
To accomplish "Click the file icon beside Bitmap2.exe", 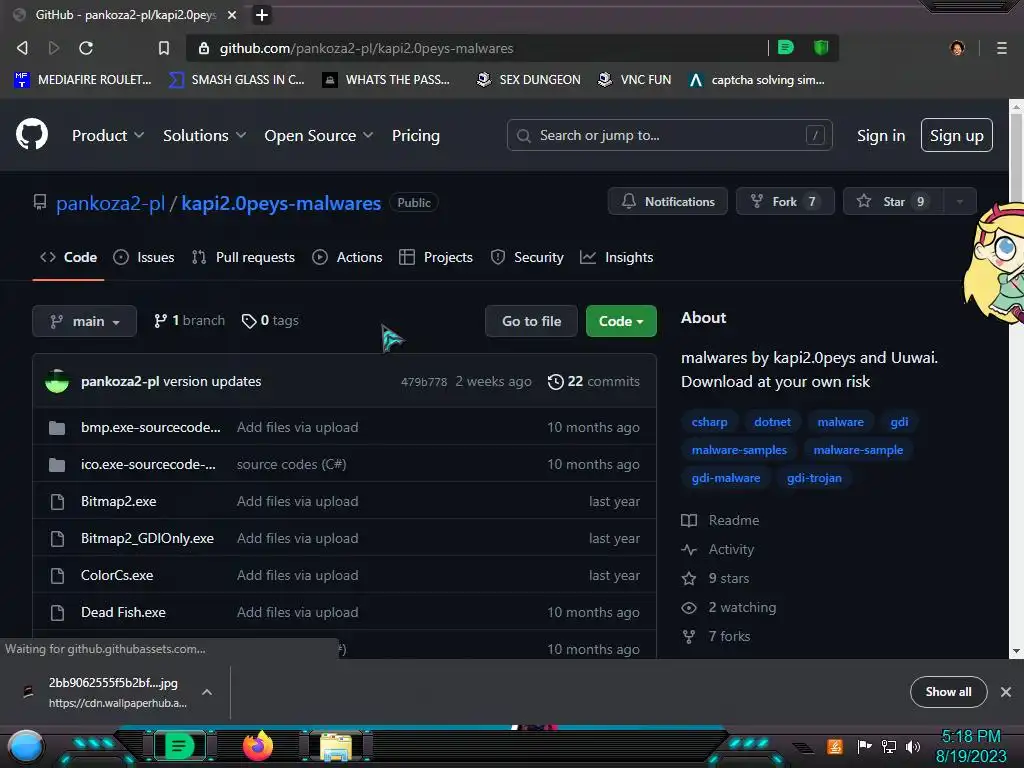I will 57,502.
